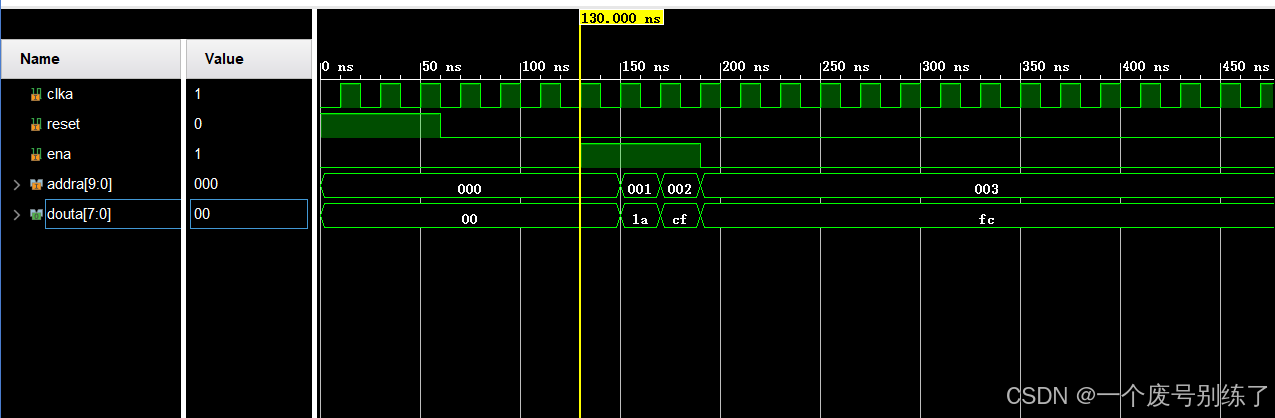Click the addra waveform segment 001

(x=640, y=188)
